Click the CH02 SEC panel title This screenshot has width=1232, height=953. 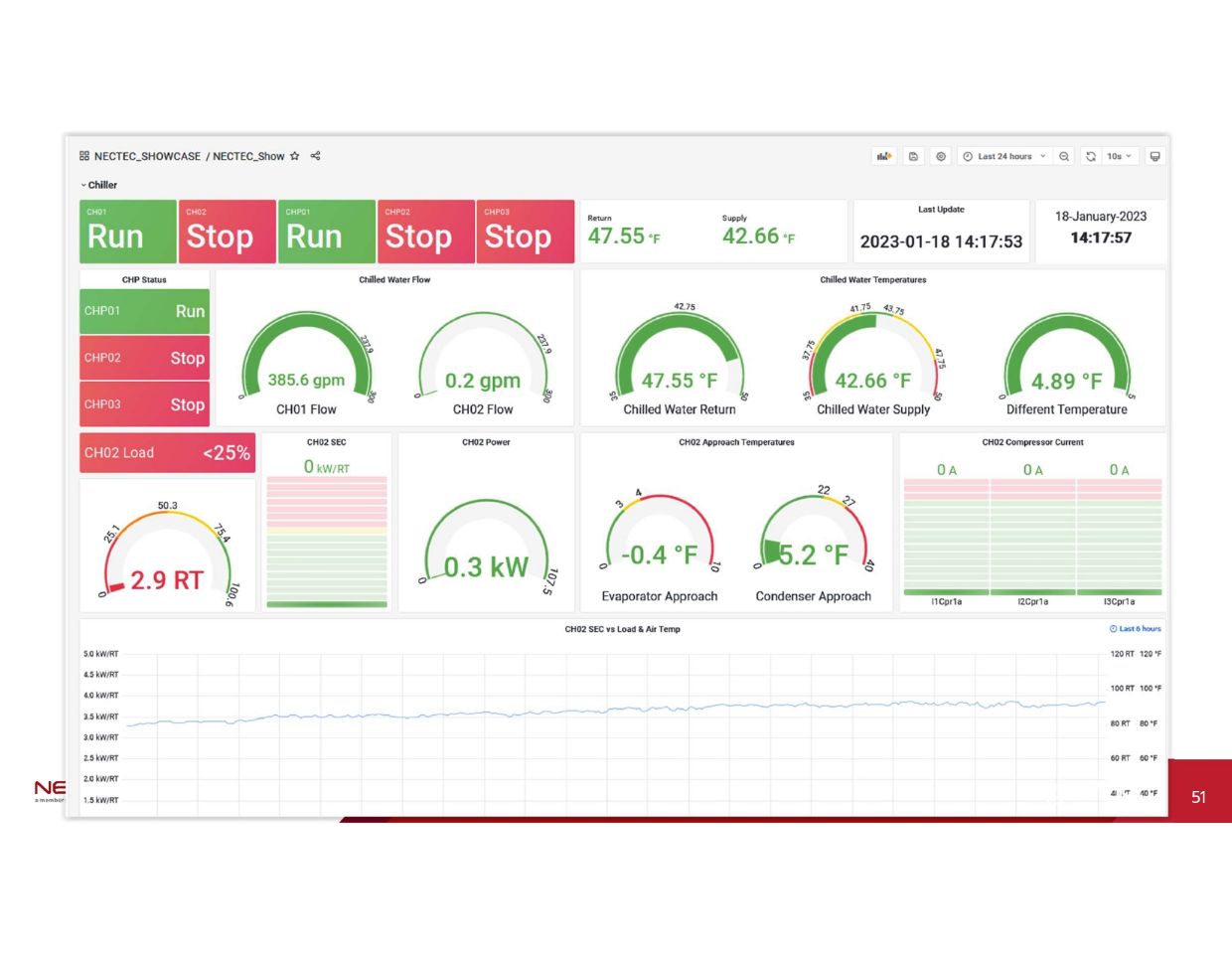pyautogui.click(x=326, y=443)
